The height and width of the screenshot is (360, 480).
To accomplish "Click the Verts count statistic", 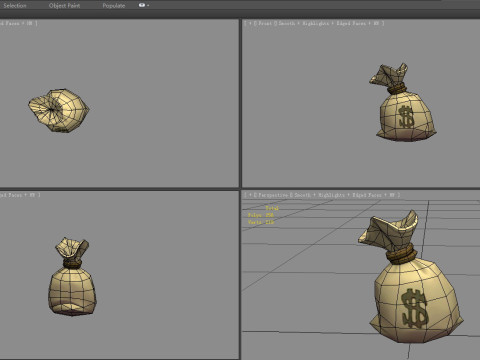I will [x=261, y=222].
